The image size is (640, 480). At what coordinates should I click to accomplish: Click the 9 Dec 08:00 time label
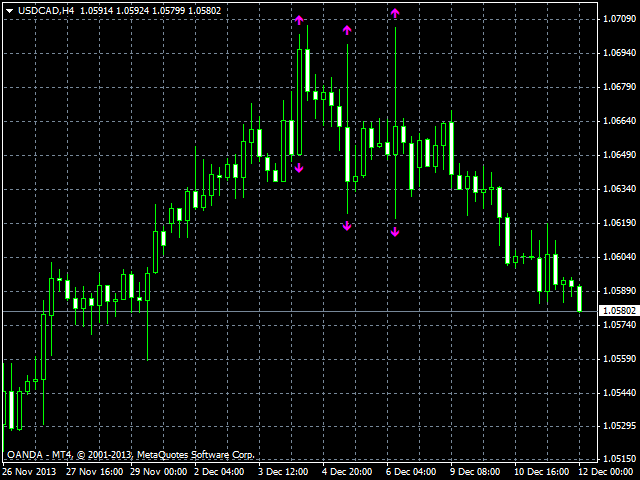click(475, 472)
